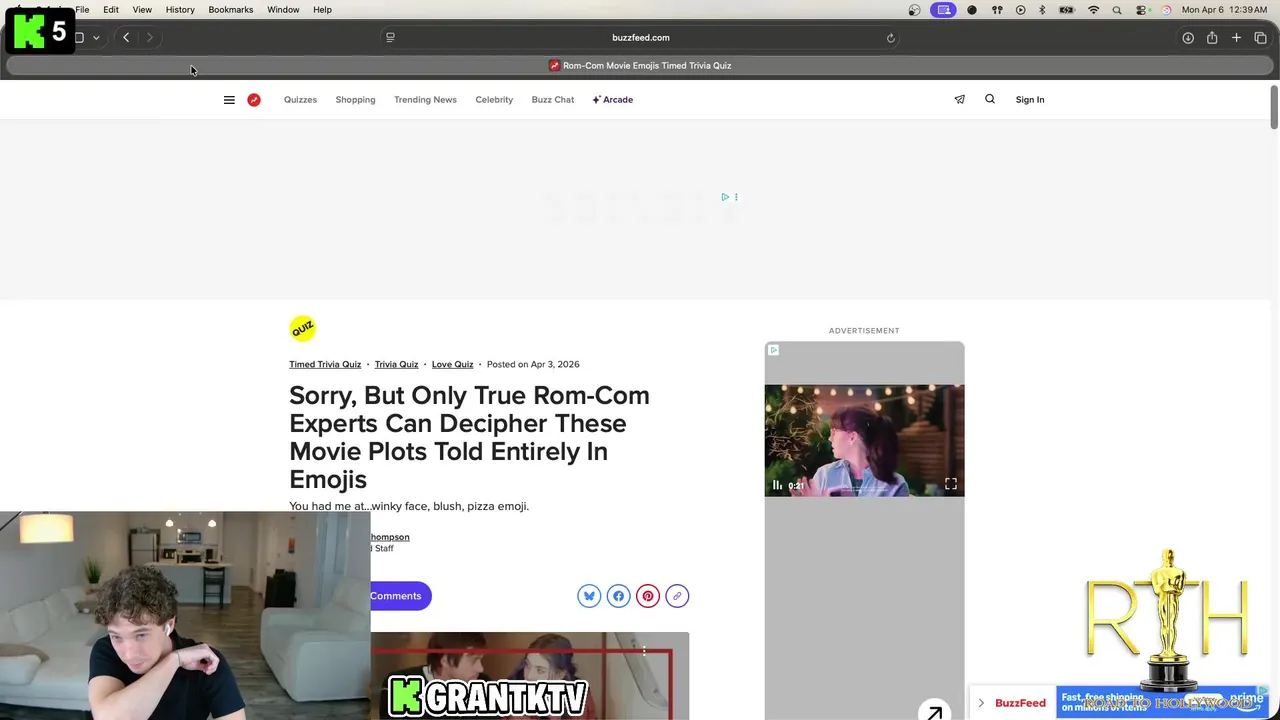Open the Window menu
This screenshot has width=1280, height=720.
pyautogui.click(x=283, y=10)
